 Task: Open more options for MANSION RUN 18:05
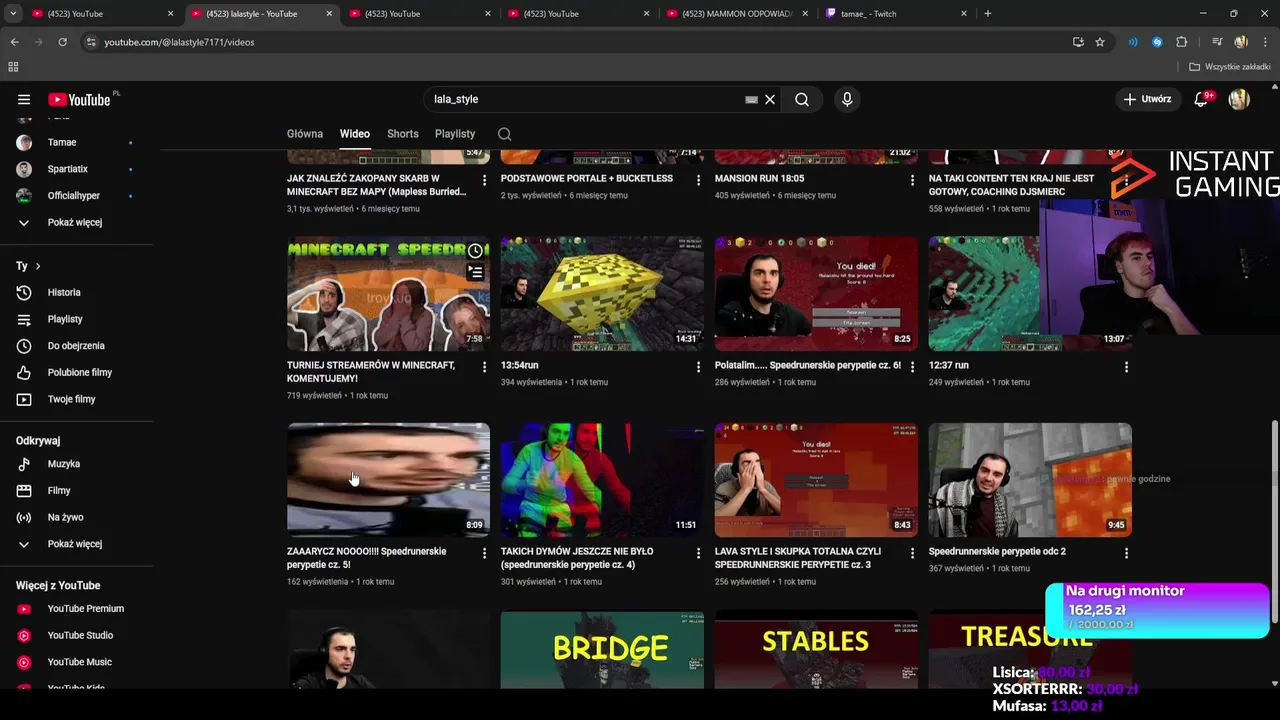pyautogui.click(x=912, y=180)
